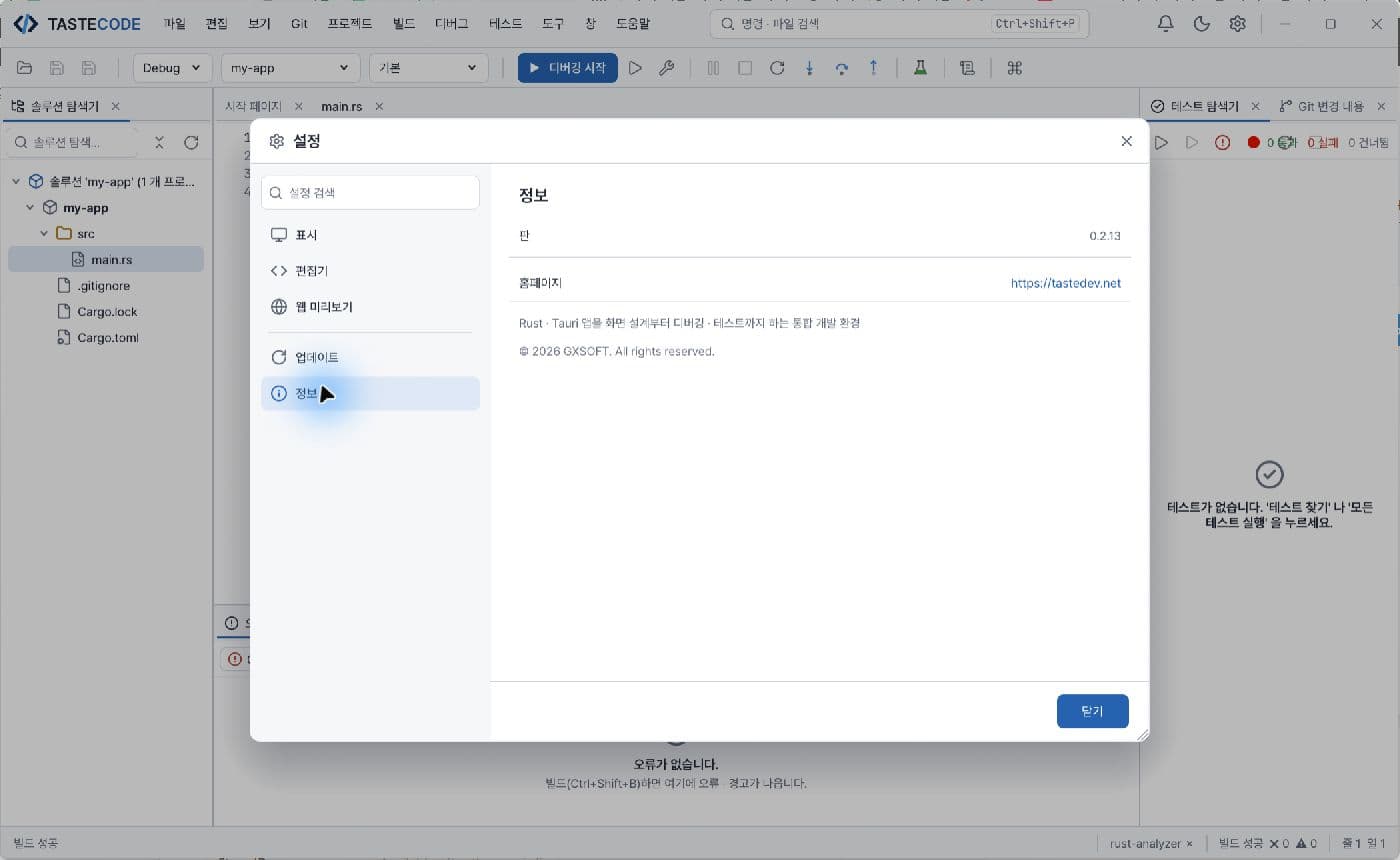Click the 닫기 button in settings dialog
Screen dimensions: 1400x860
pyautogui.click(x=1092, y=711)
